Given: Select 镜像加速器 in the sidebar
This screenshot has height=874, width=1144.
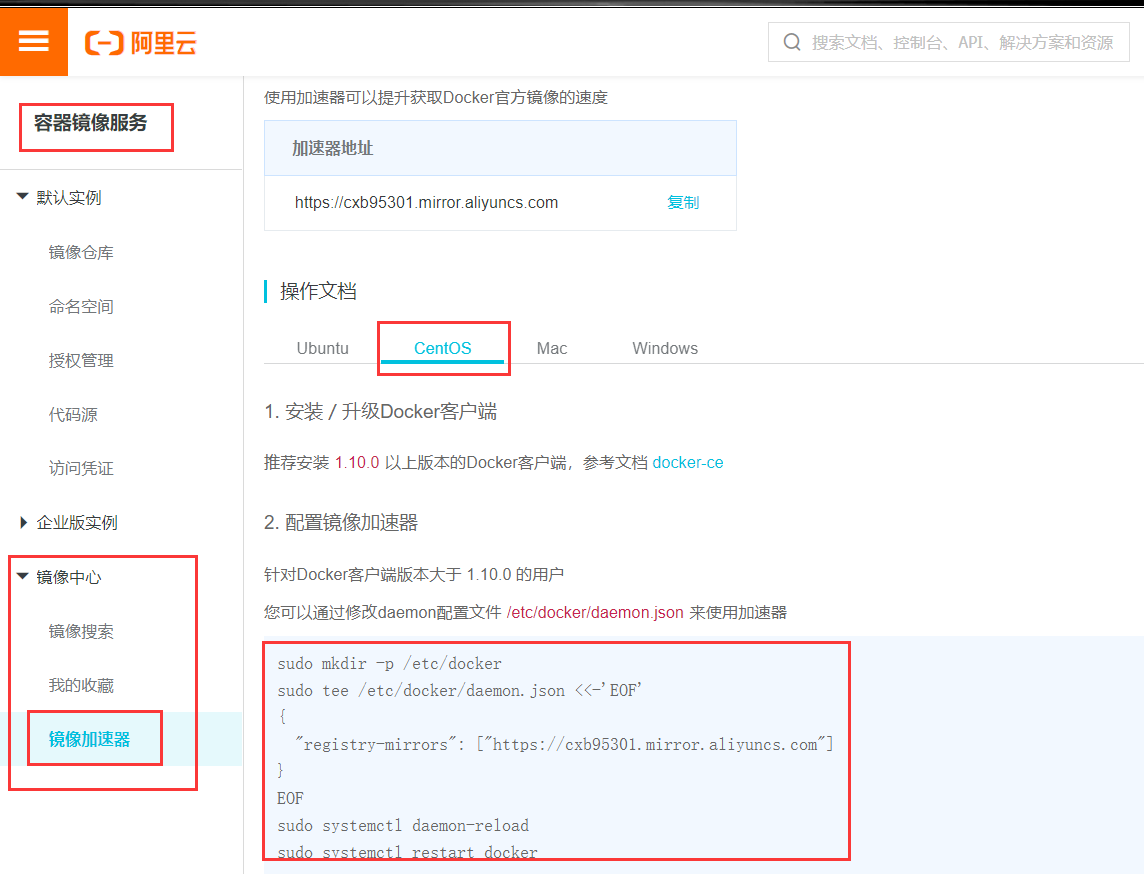Looking at the screenshot, I should click(x=89, y=739).
